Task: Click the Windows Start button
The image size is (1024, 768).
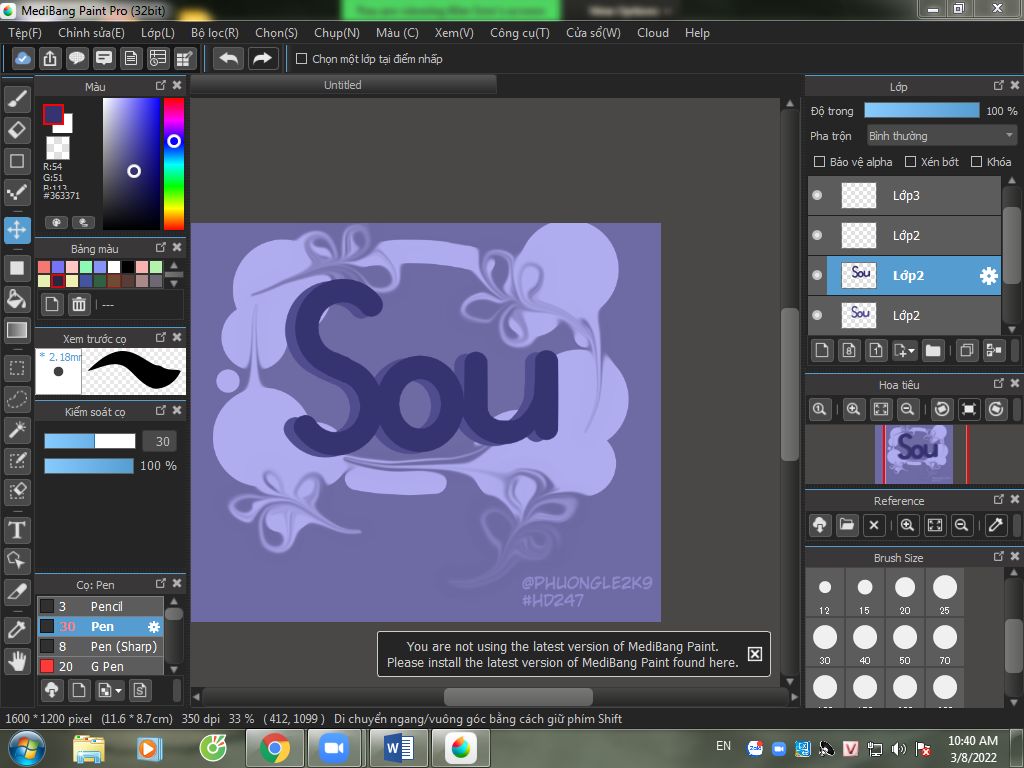Action: [26, 748]
